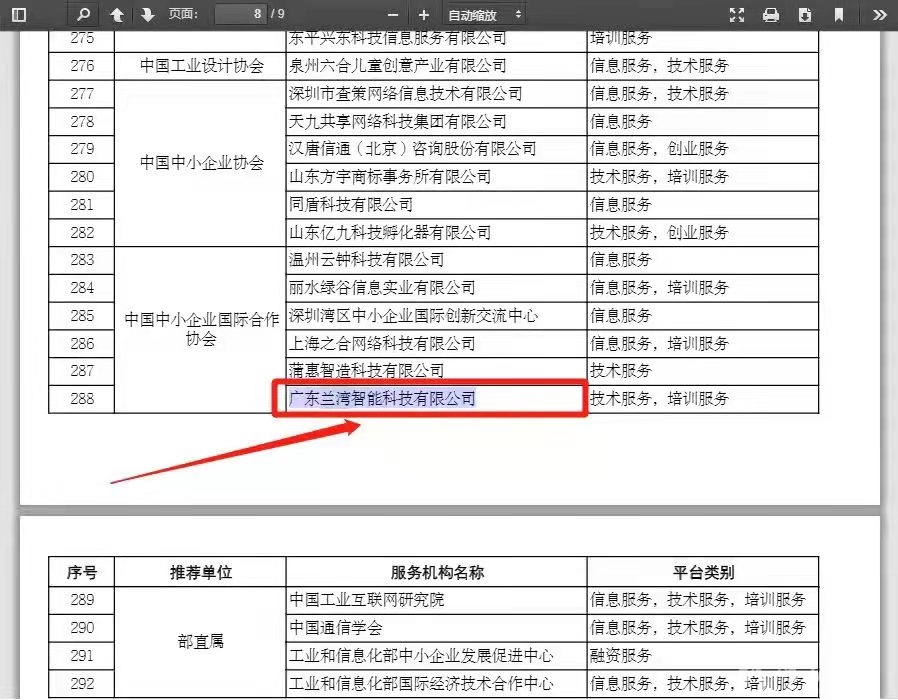This screenshot has width=898, height=700.
Task: Click the 推荐单位 column header
Action: (x=200, y=572)
